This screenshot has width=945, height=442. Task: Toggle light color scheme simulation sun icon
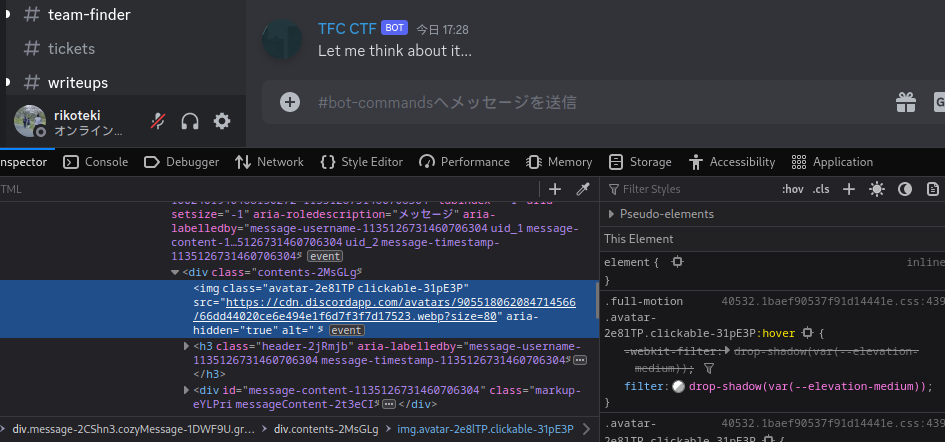pyautogui.click(x=876, y=189)
